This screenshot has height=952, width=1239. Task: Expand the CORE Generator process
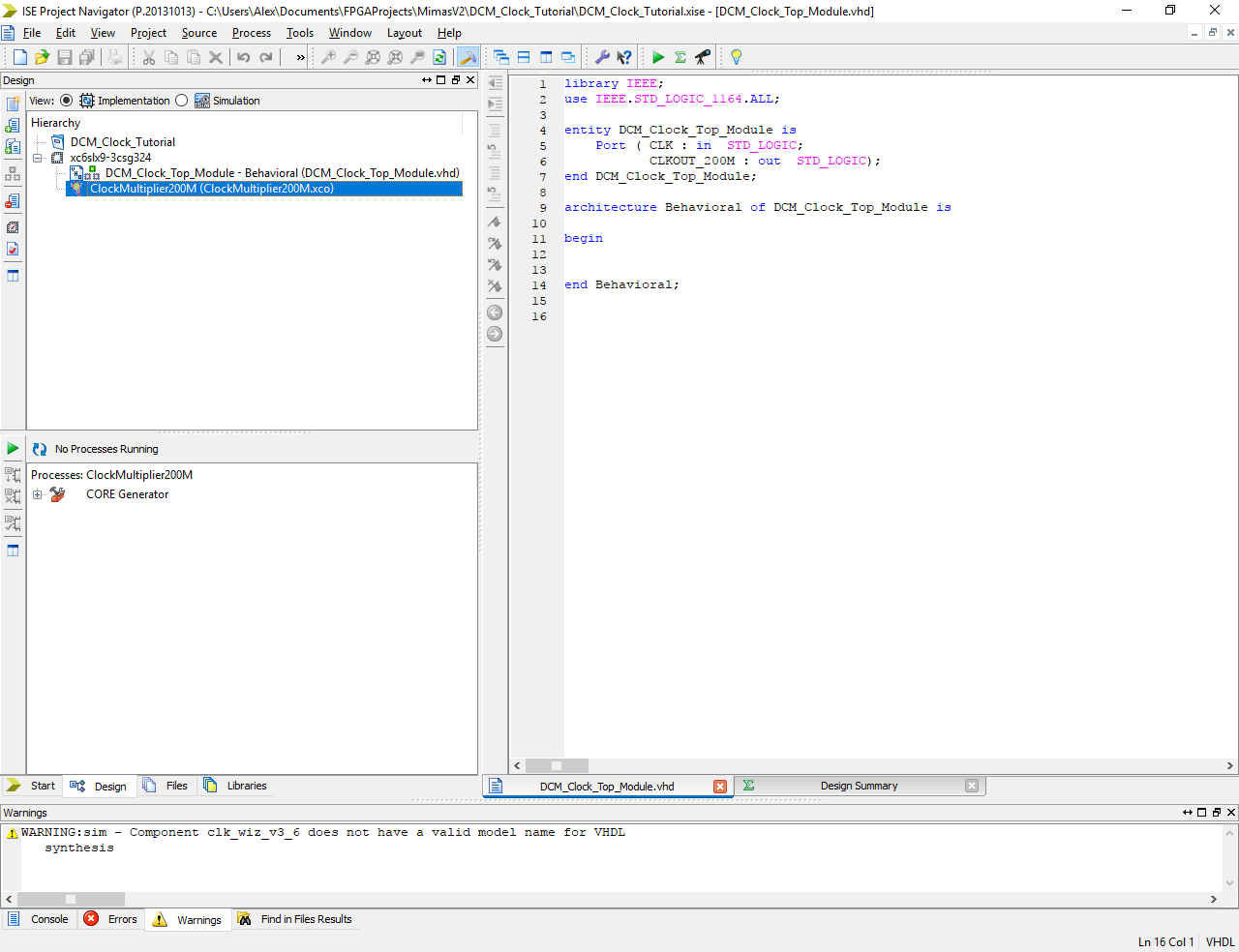coord(37,493)
